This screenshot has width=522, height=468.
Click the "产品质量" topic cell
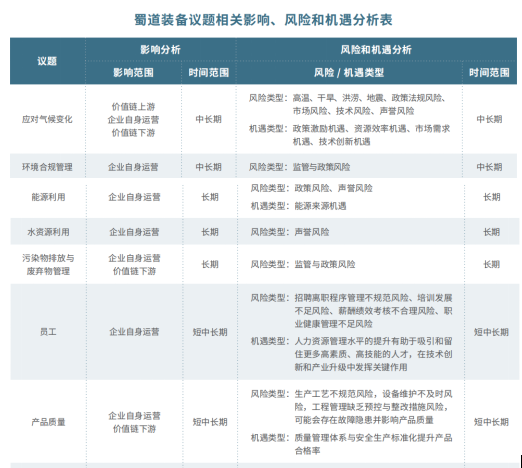point(48,422)
